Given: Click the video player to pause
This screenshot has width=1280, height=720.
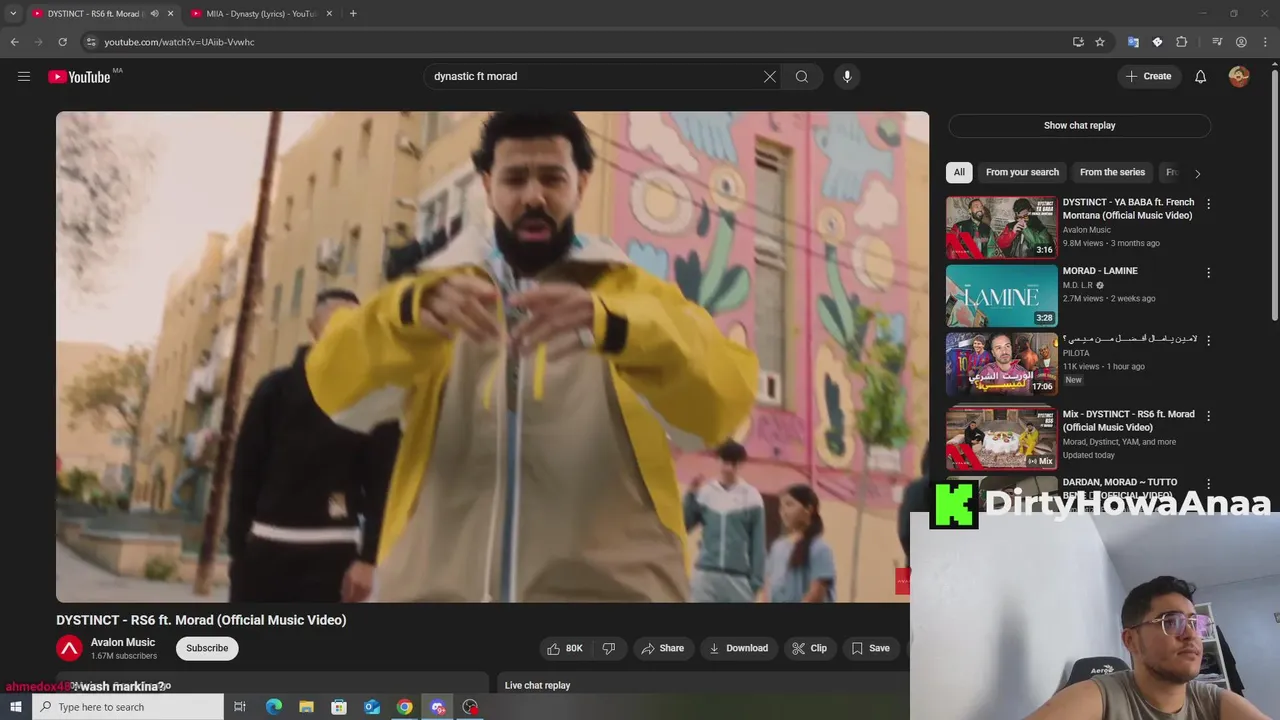Looking at the screenshot, I should (x=492, y=357).
